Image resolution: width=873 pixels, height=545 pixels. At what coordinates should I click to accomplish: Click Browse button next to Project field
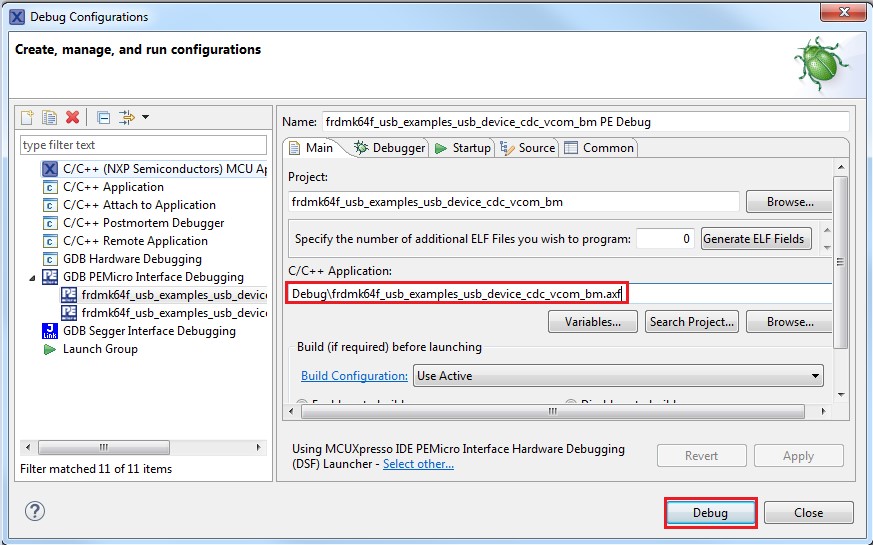tap(789, 202)
